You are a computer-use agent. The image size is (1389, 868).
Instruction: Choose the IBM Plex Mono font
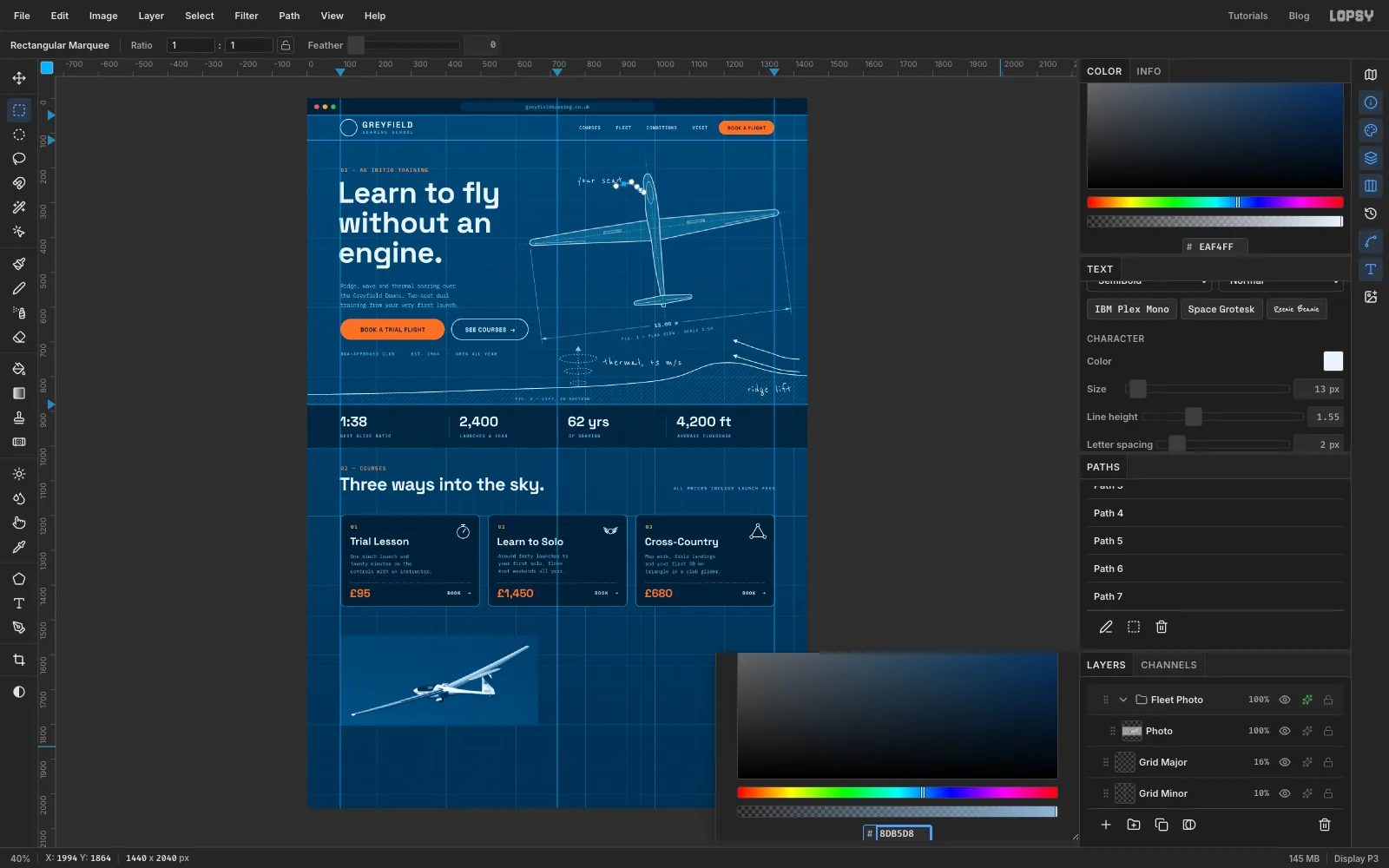(1132, 309)
